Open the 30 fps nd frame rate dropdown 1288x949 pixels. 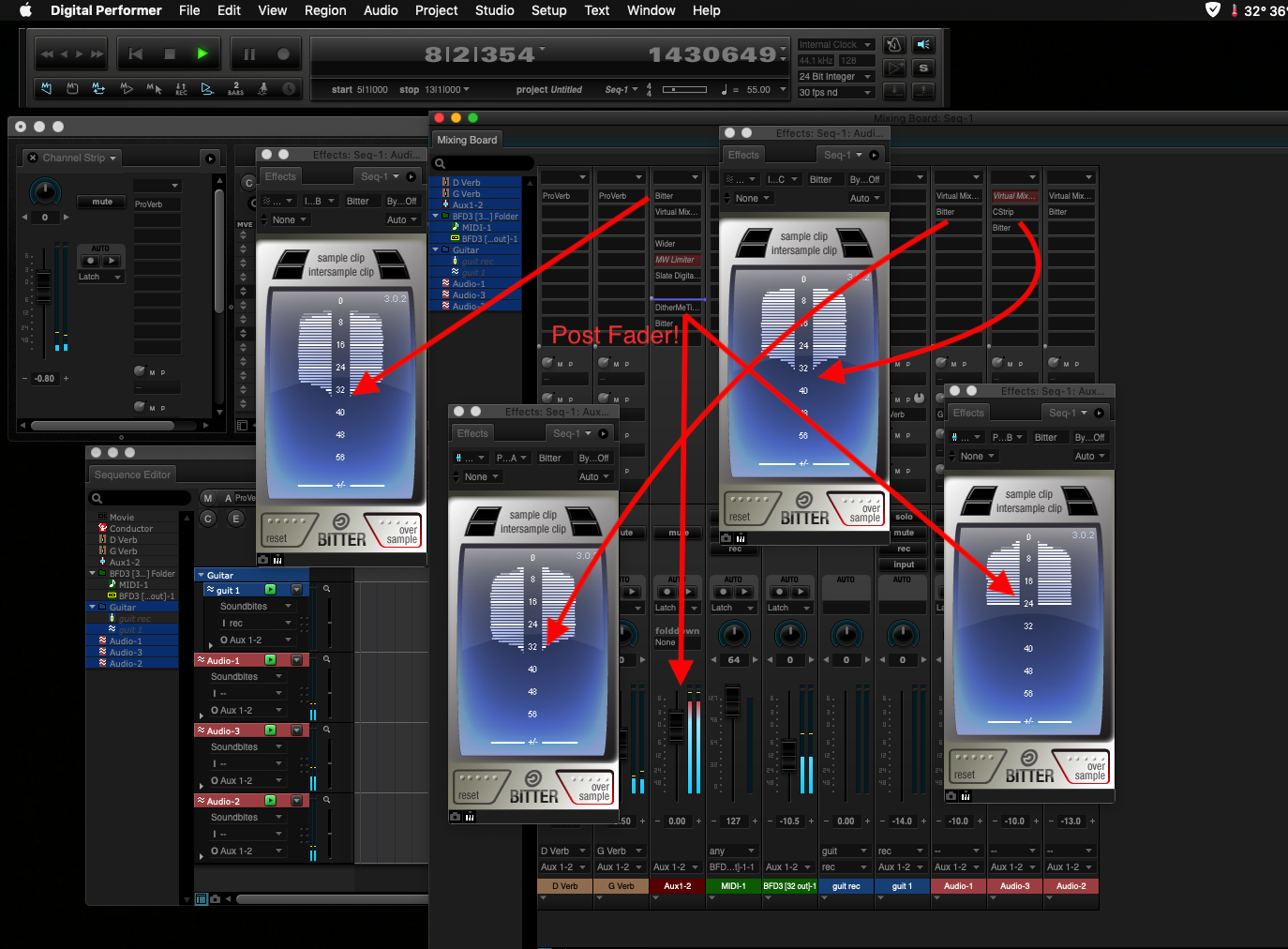(835, 93)
